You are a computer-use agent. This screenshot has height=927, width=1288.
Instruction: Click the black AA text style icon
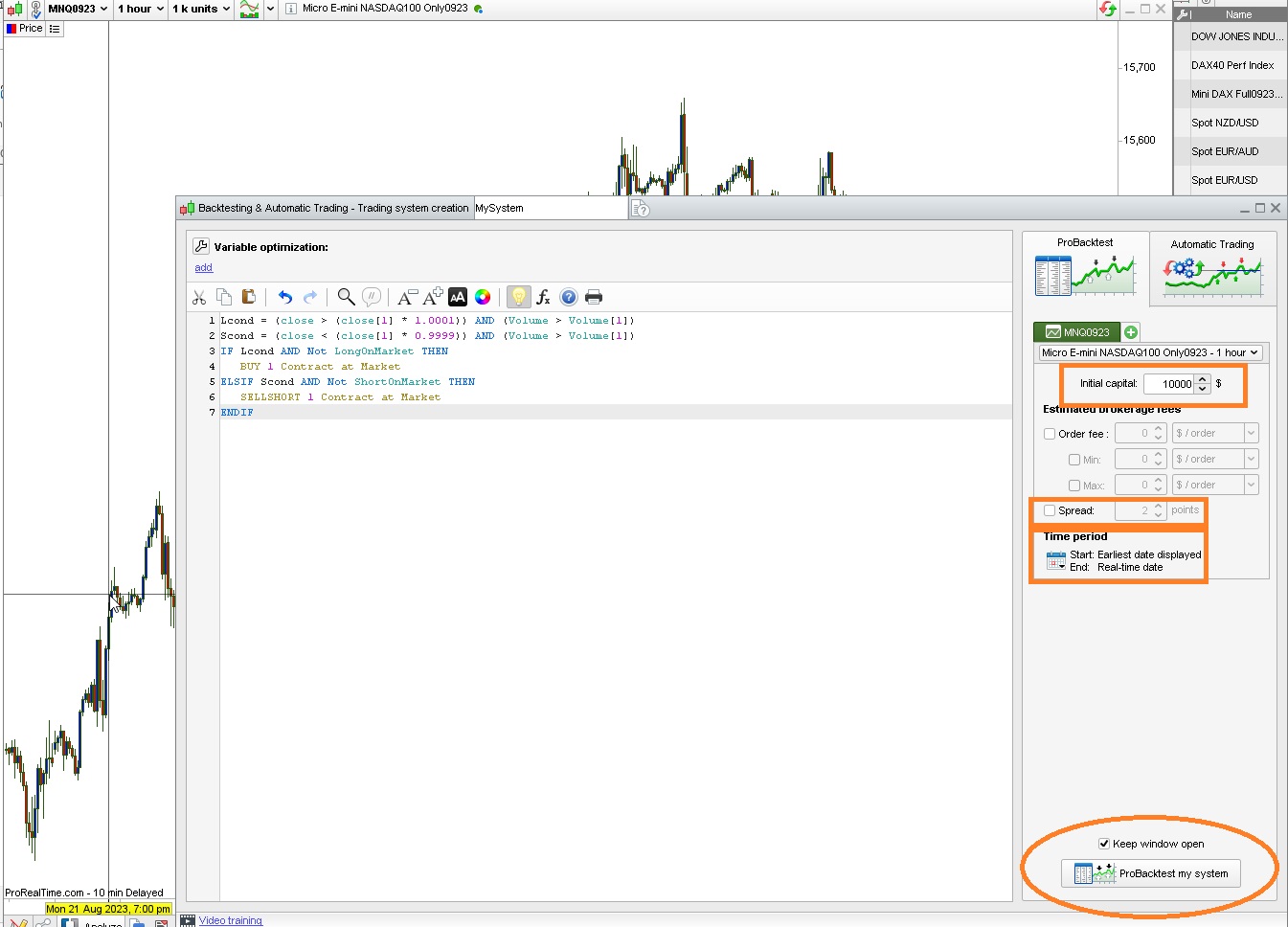point(458,297)
